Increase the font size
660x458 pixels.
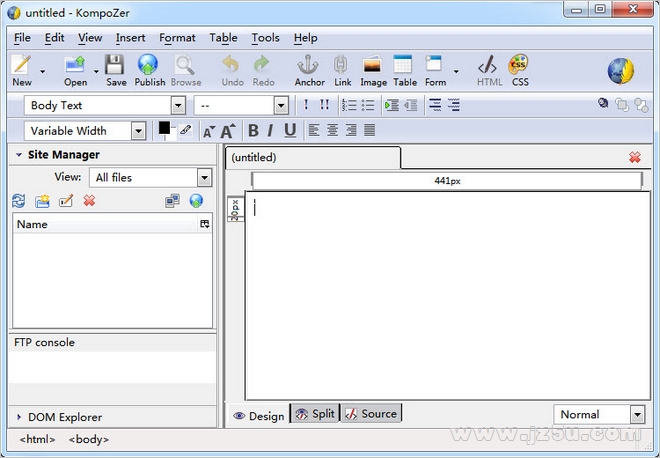228,131
